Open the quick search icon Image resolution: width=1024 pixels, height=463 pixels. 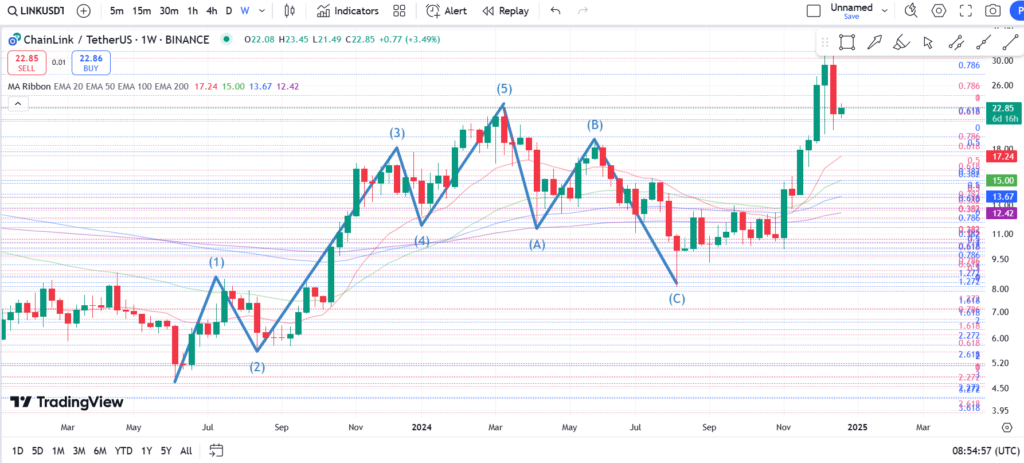point(911,11)
